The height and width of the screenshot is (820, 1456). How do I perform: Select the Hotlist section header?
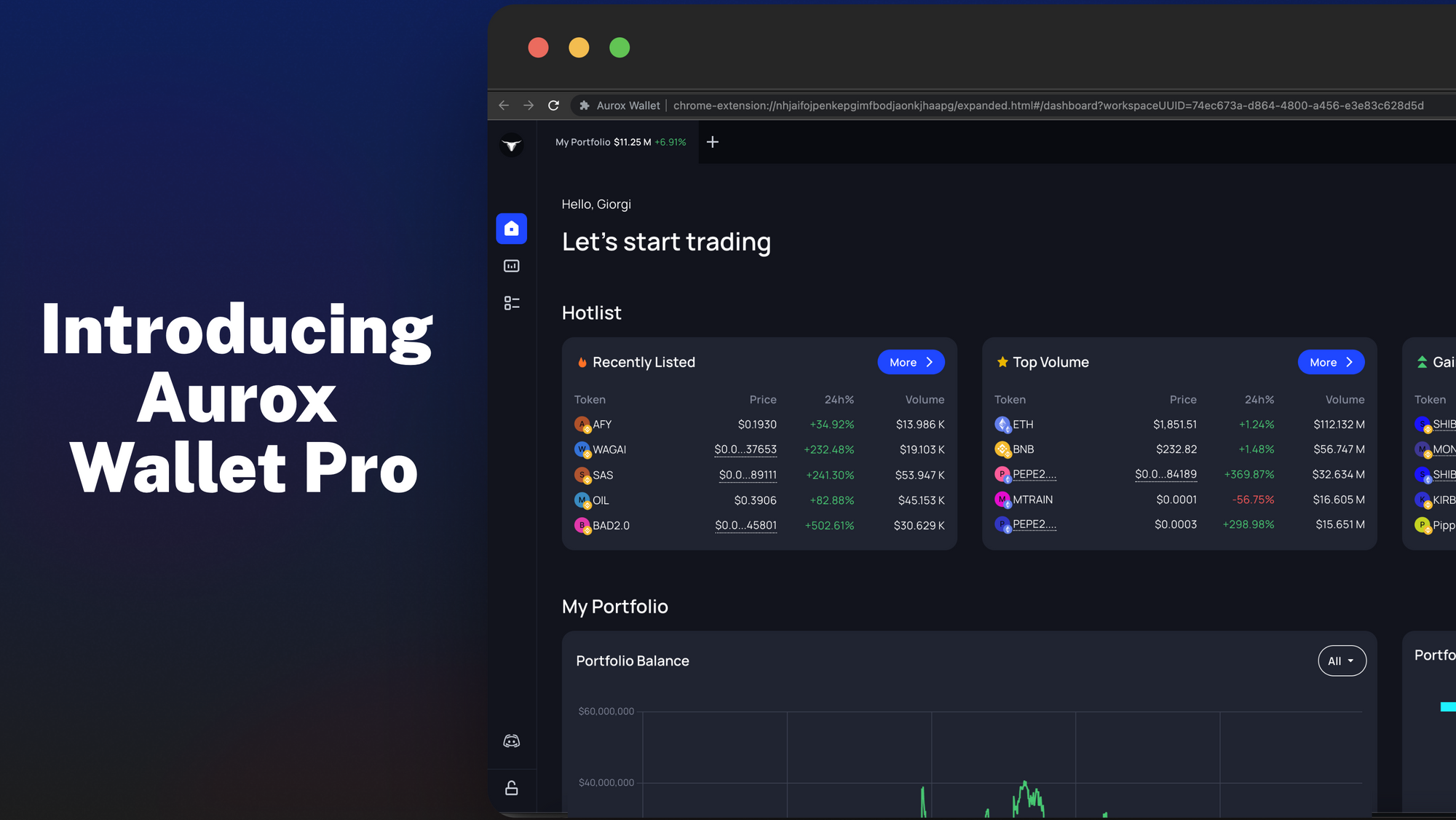tap(592, 312)
